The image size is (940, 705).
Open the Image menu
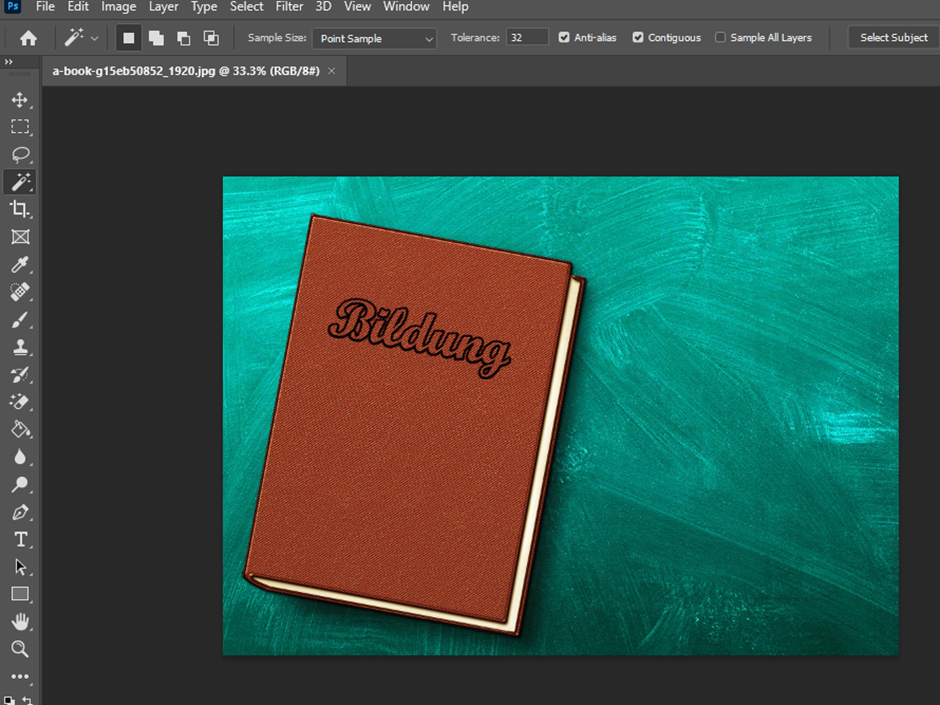pos(119,7)
